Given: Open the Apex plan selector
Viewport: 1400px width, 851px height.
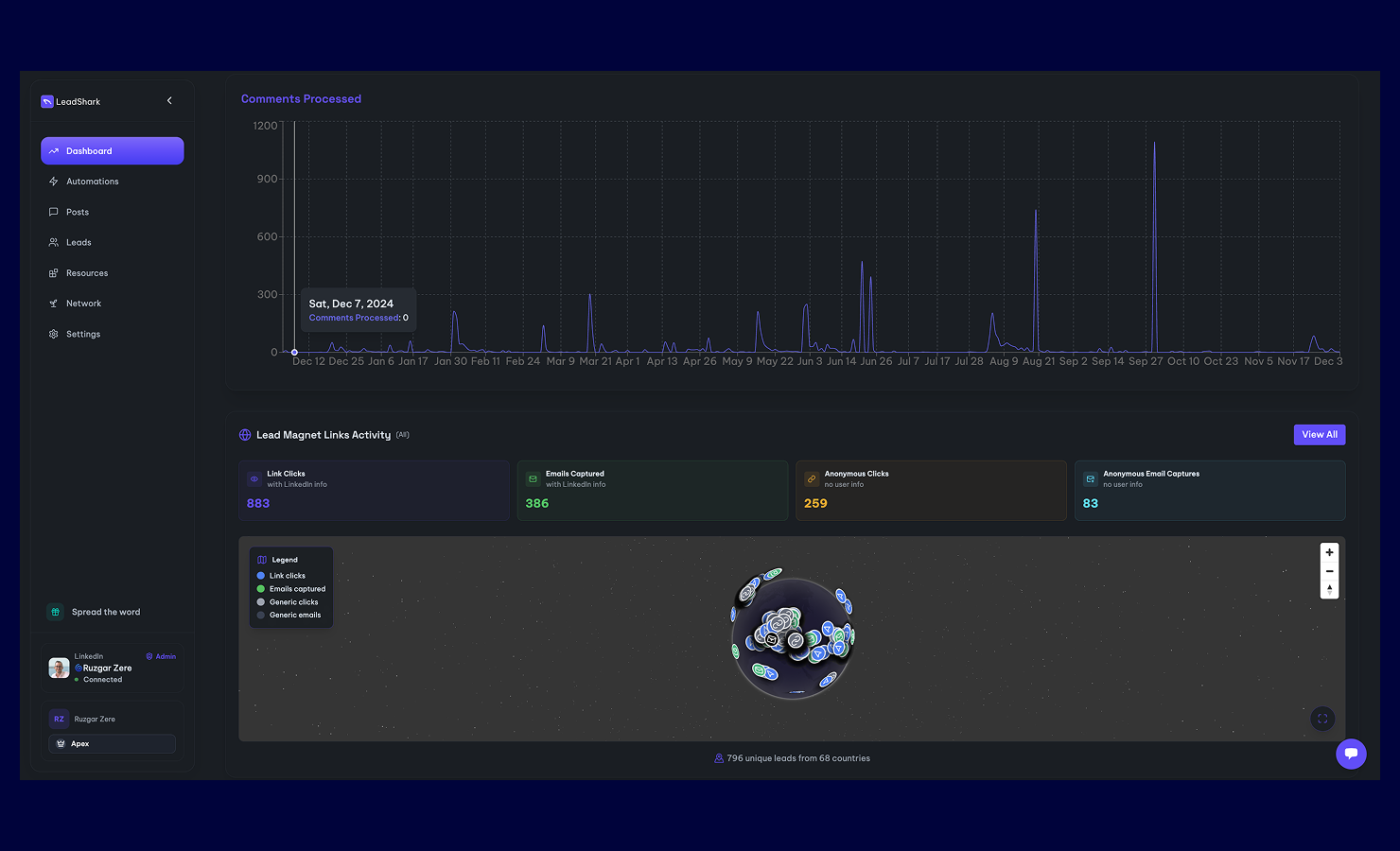Looking at the screenshot, I should [x=112, y=744].
